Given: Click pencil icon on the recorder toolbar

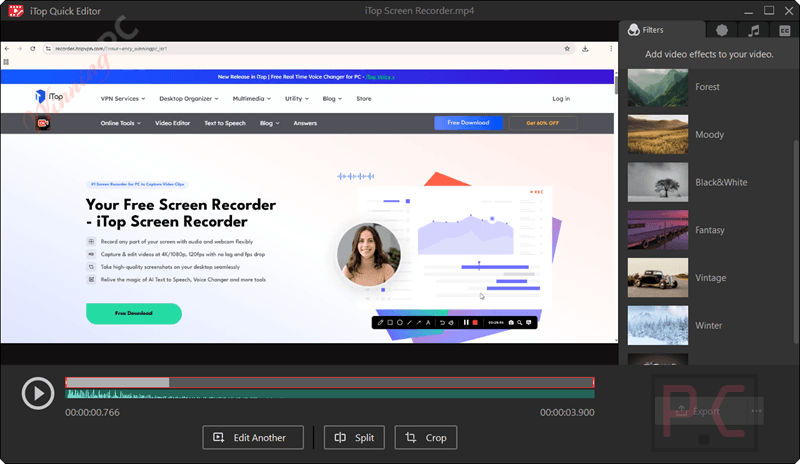Looking at the screenshot, I should [380, 323].
